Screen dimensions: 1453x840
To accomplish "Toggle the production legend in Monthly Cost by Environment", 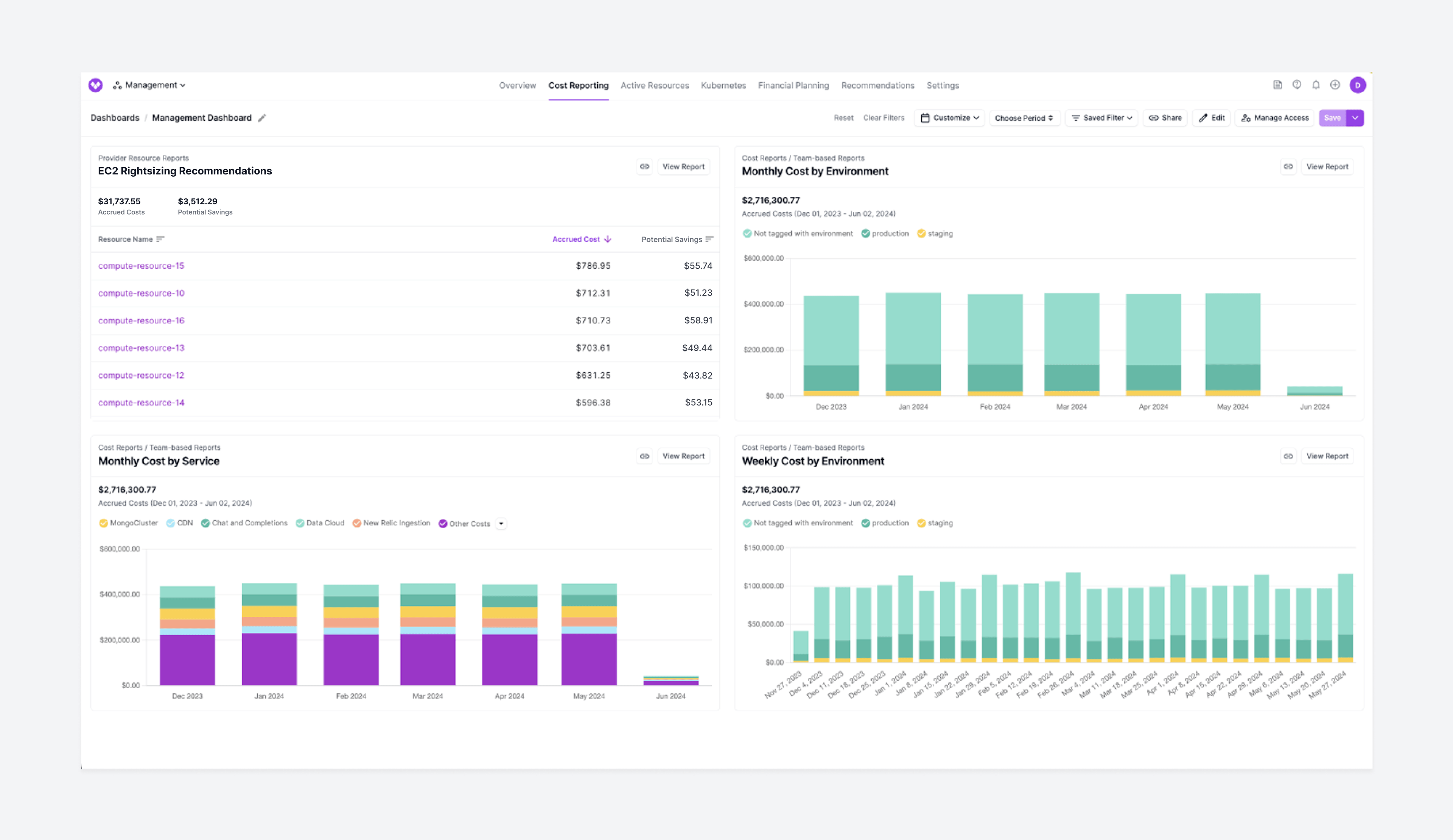I will 885,233.
